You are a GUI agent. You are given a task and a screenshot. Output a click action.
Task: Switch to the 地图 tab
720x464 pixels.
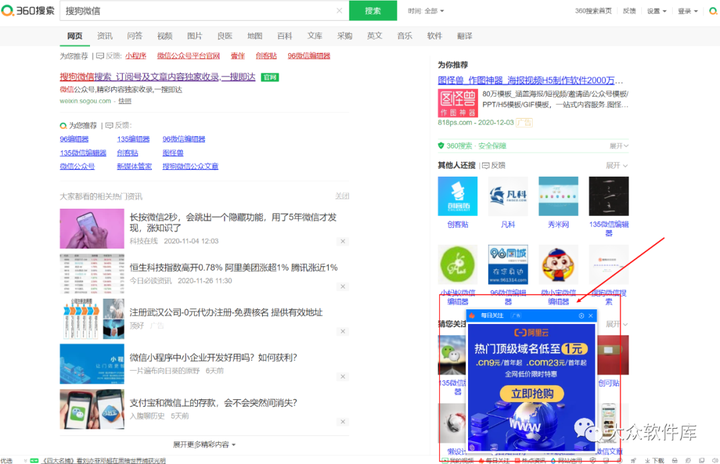point(255,36)
